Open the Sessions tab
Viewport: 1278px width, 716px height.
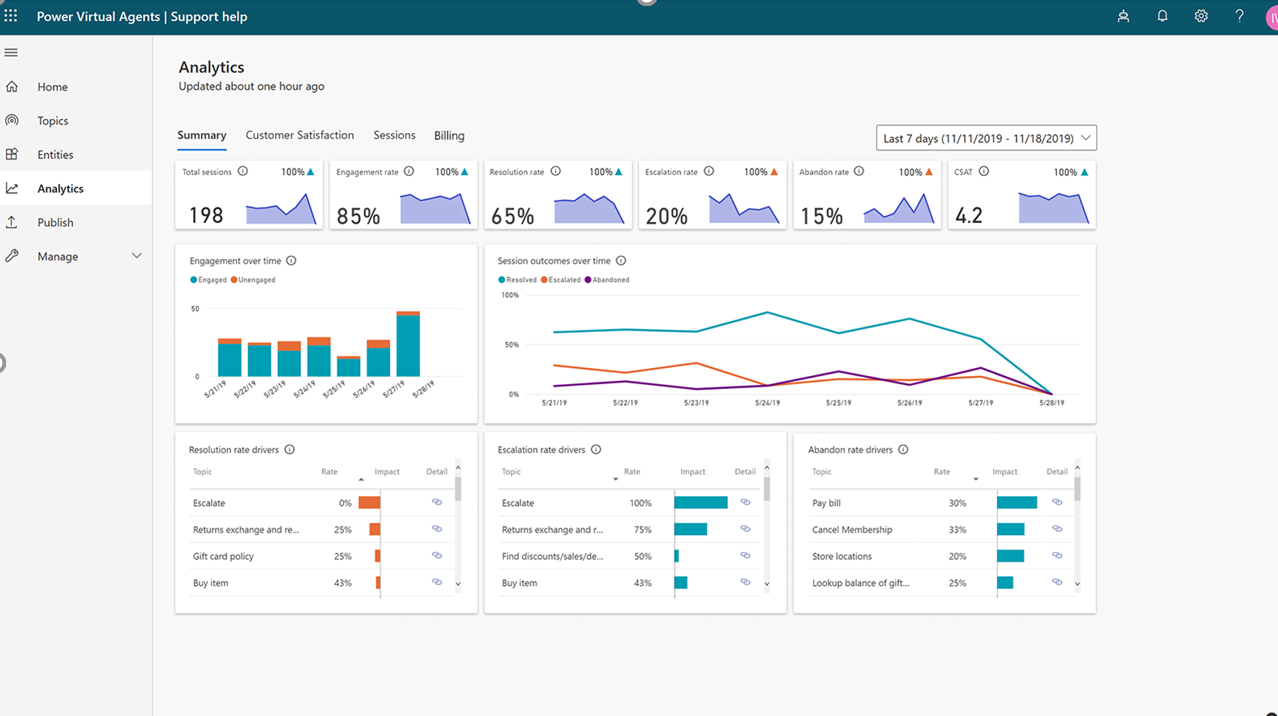[x=393, y=135]
